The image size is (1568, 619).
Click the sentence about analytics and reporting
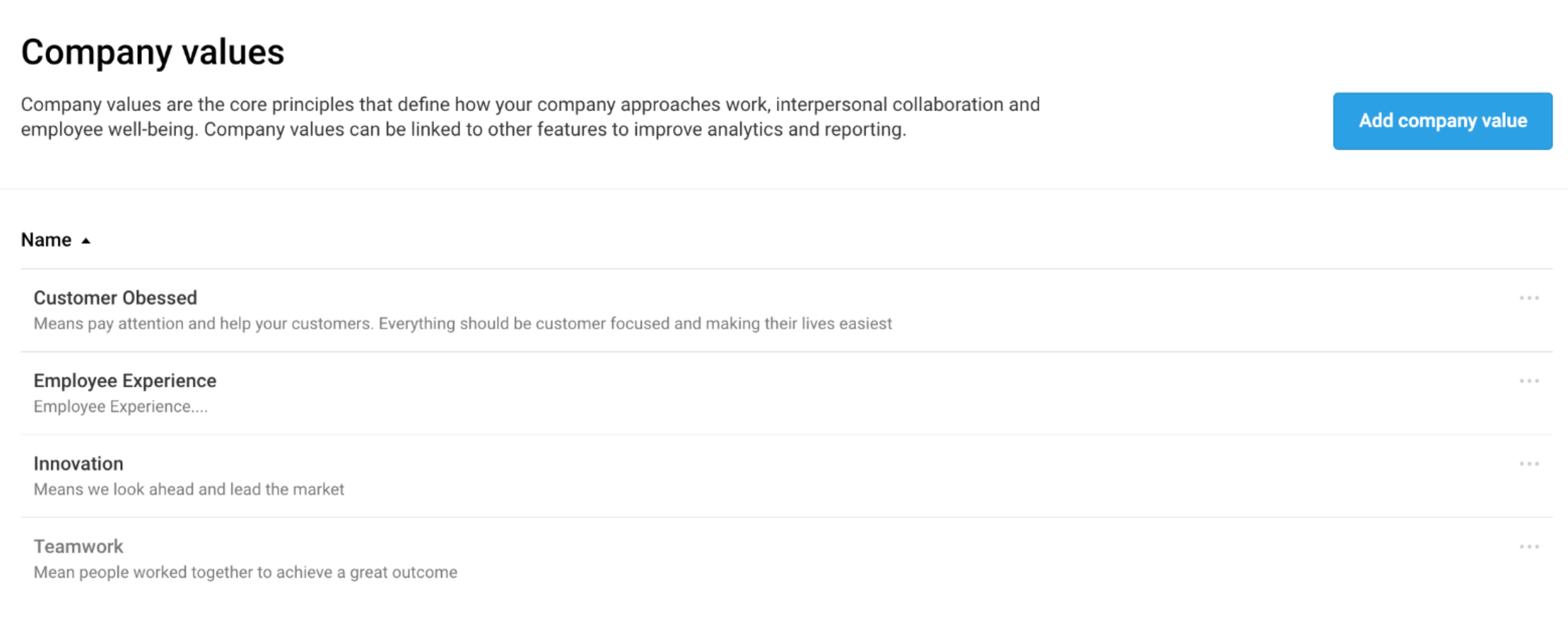click(555, 130)
